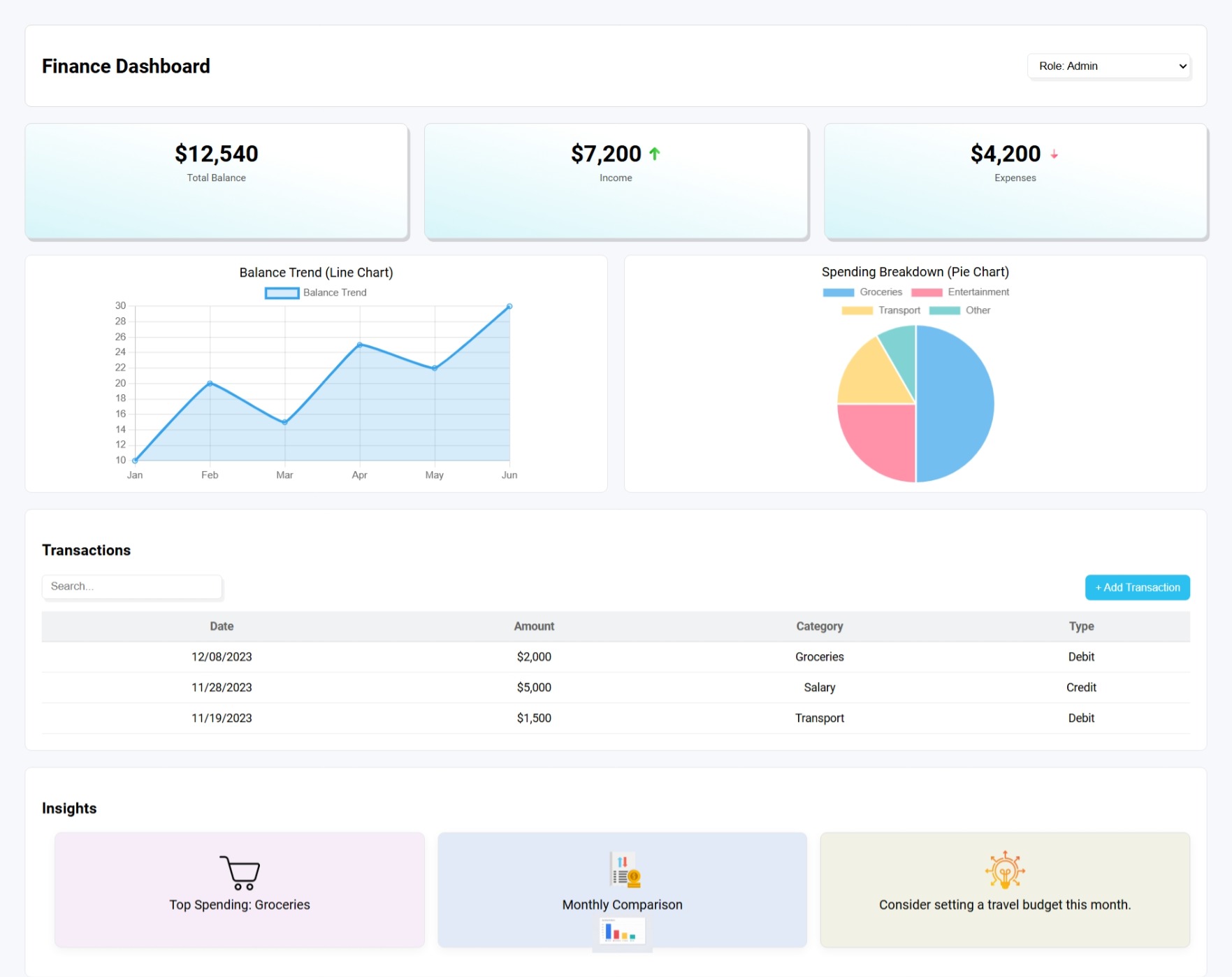Click the Type column header
Image resolution: width=1232 pixels, height=977 pixels.
point(1081,627)
